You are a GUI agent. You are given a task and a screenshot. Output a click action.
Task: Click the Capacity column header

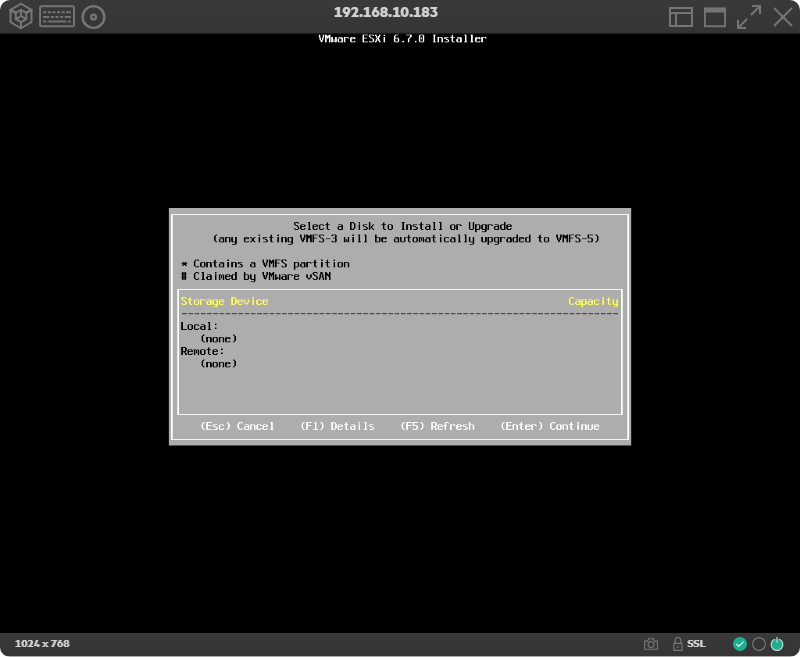click(594, 301)
